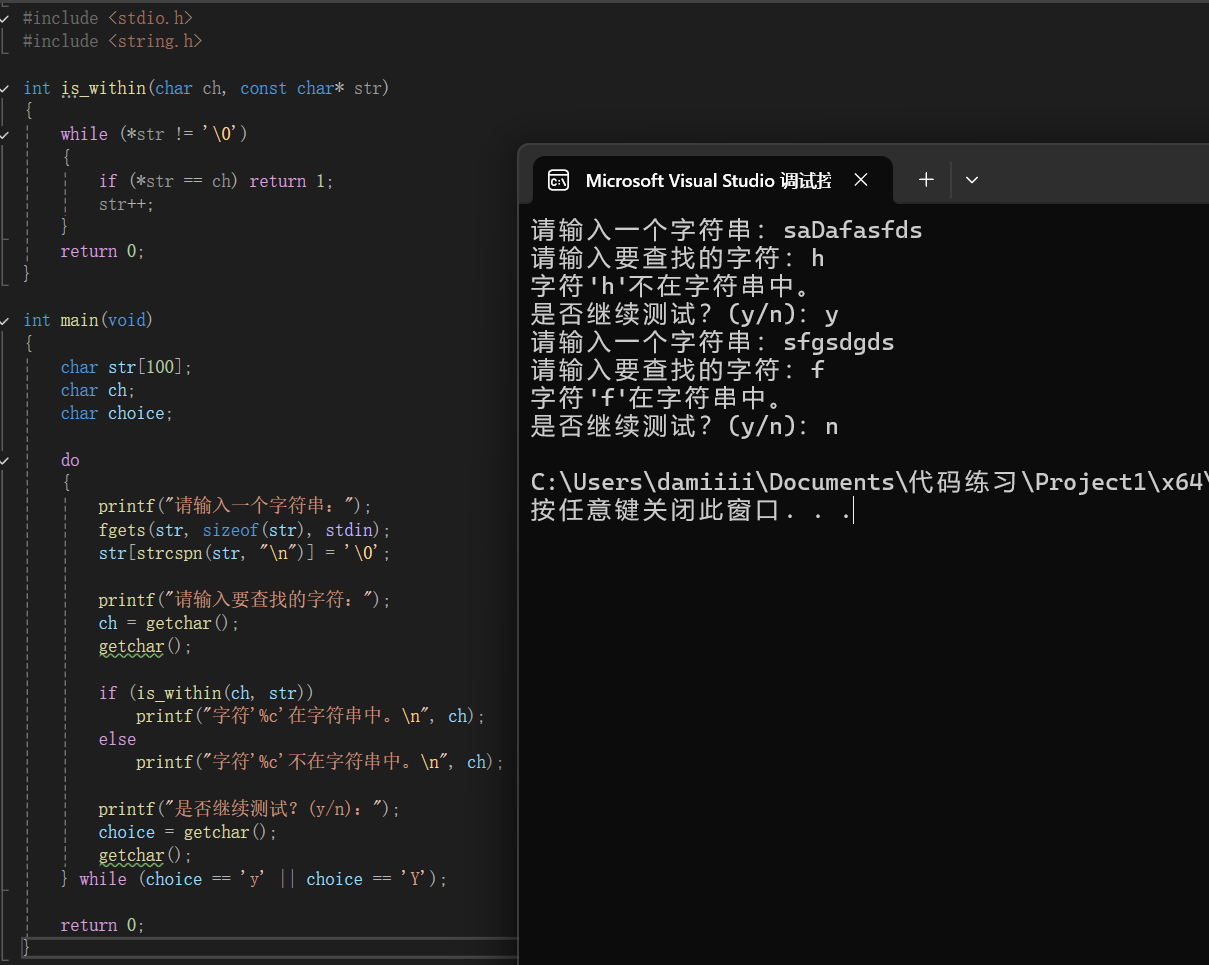Click the 'if (*str == ch) return 1;' line

(216, 181)
